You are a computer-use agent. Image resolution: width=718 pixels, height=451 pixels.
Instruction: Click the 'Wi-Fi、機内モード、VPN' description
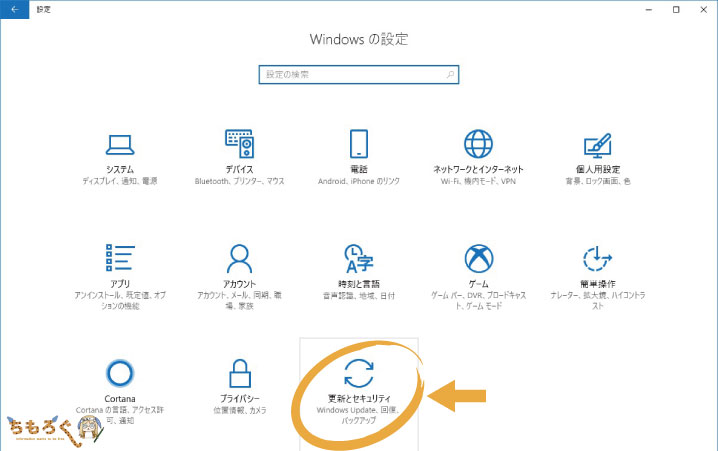tap(478, 181)
